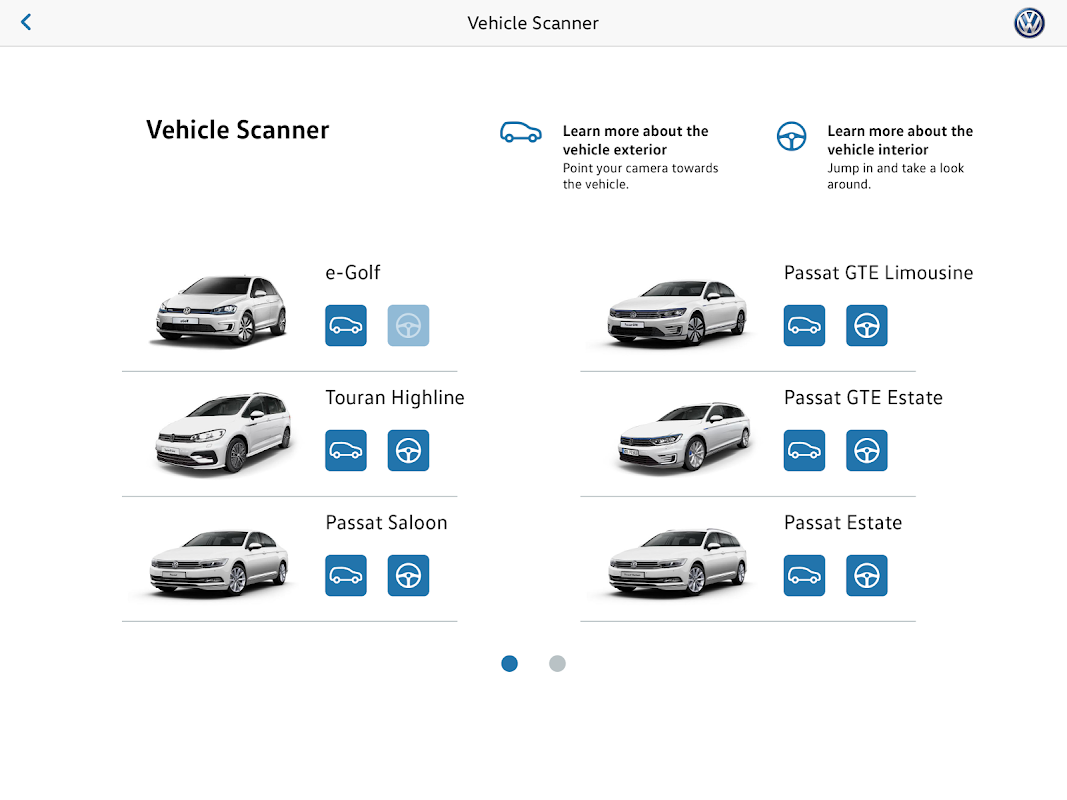
Task: Open e-Golf exterior scanner
Action: 346,325
